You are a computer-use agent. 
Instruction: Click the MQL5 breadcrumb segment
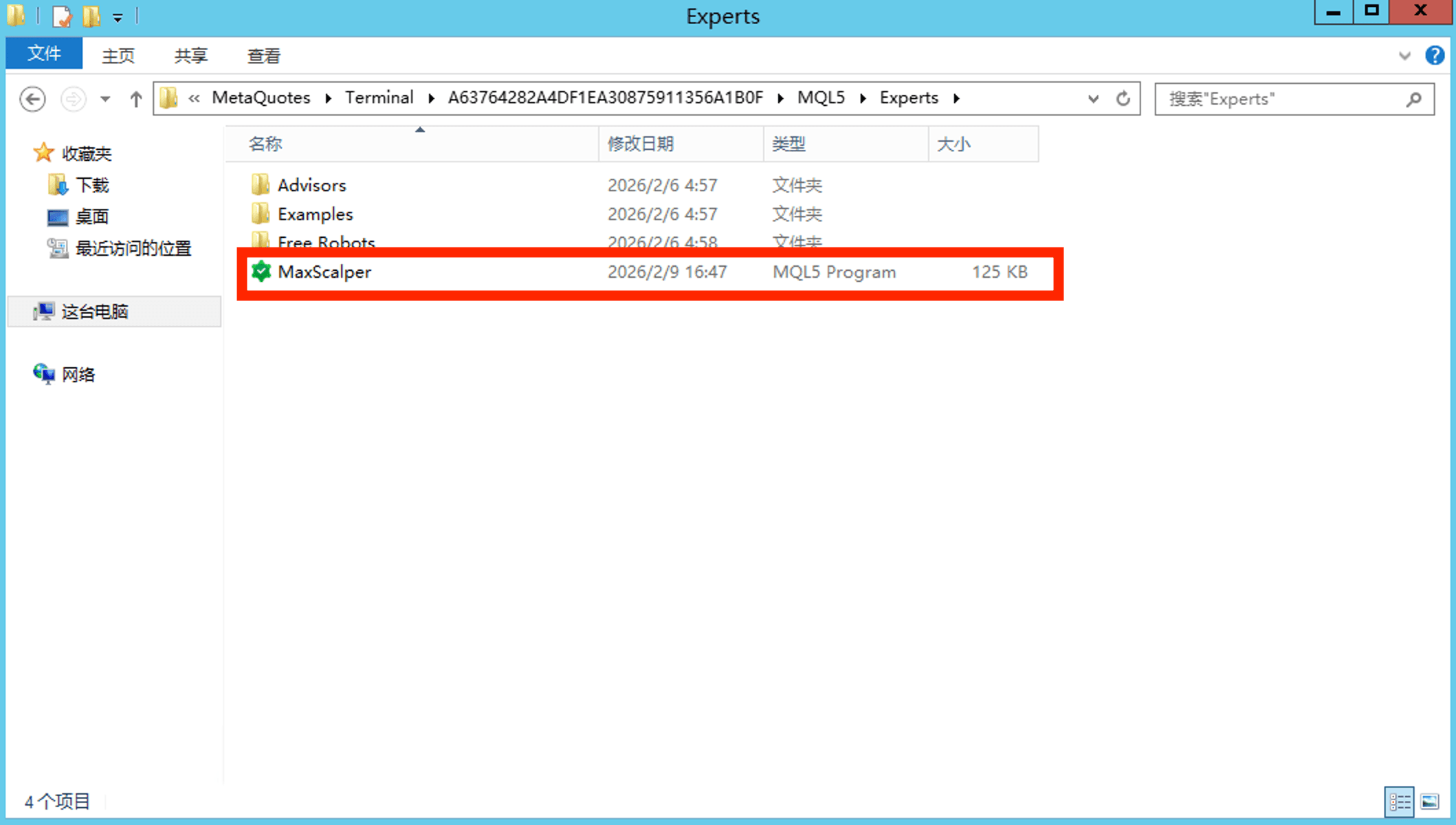pos(821,98)
